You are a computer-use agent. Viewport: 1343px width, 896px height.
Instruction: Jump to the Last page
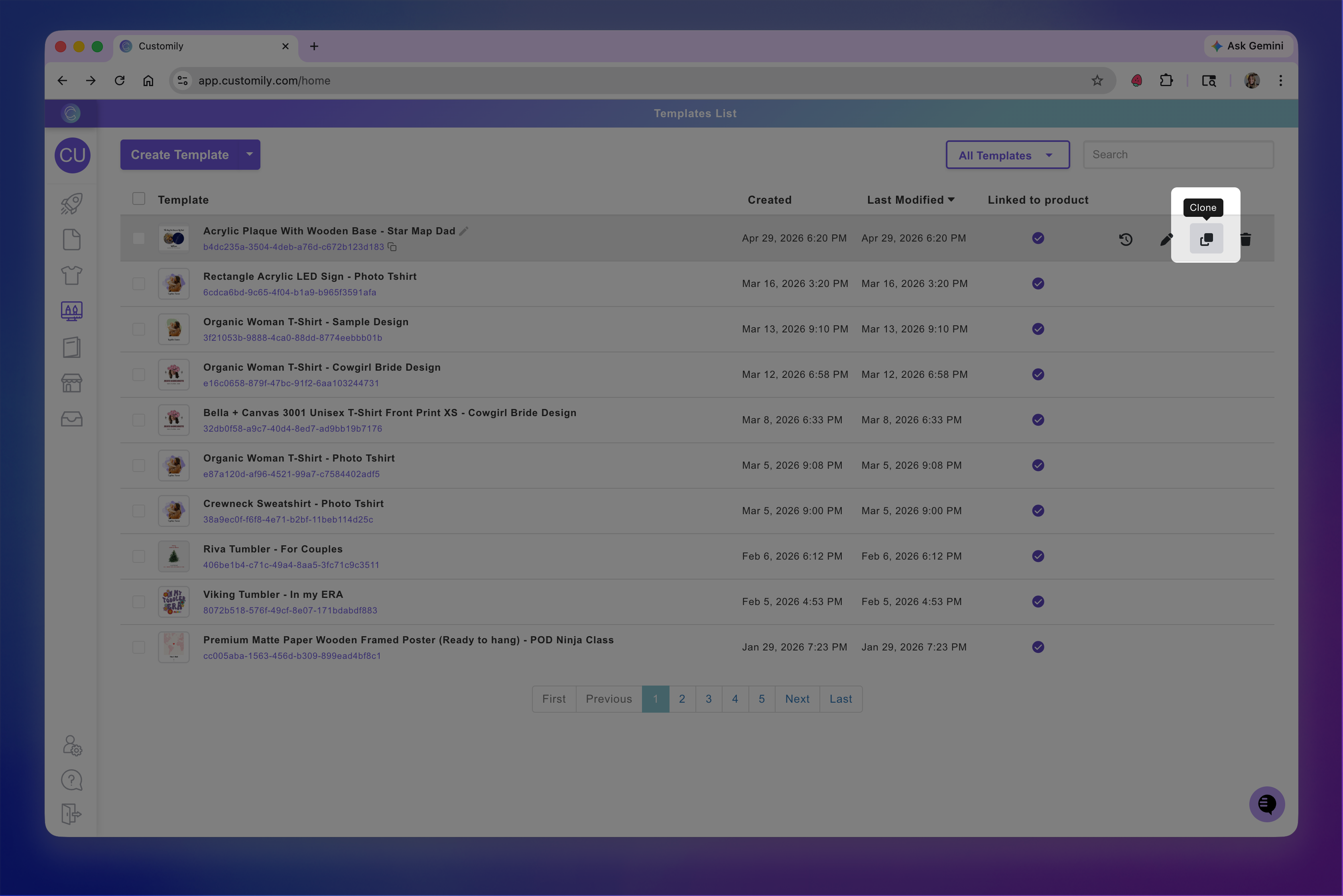click(x=841, y=699)
